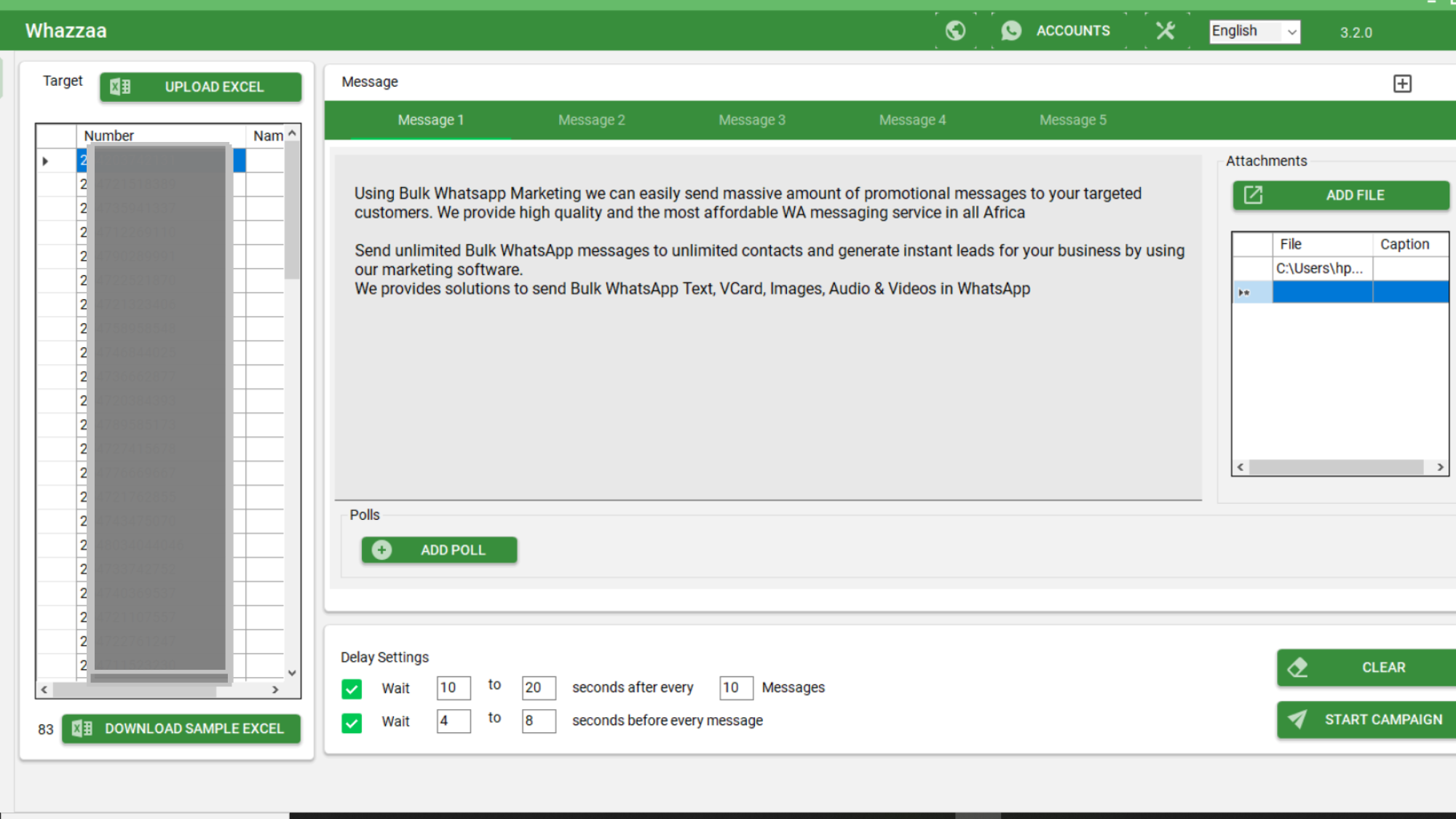Screen dimensions: 1456x819
Task: Click the eraser icon on CLEAR
Action: (1297, 668)
